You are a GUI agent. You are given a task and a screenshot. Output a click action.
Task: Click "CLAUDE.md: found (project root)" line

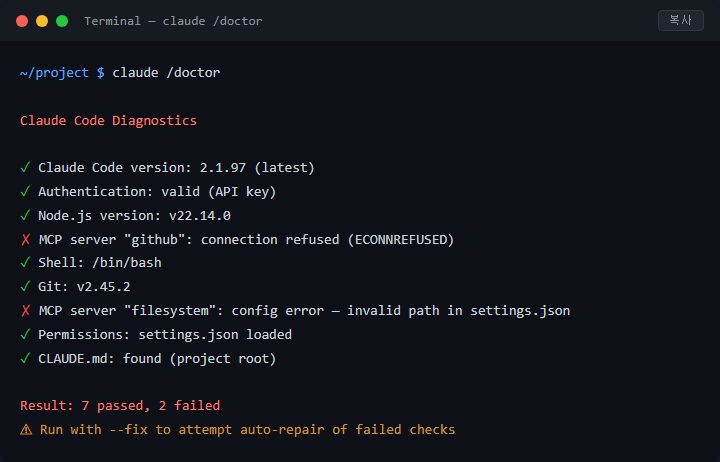pos(157,359)
